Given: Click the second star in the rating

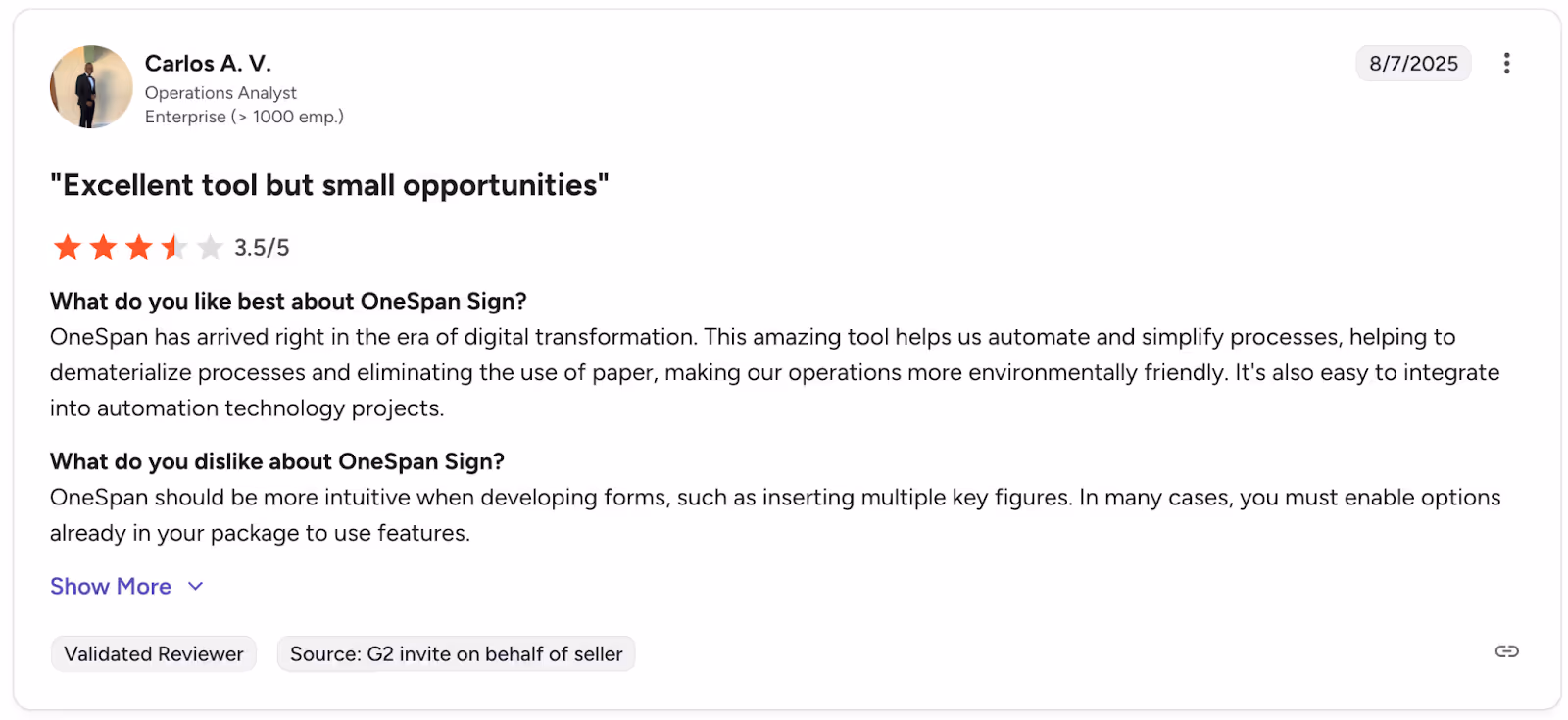Looking at the screenshot, I should point(103,247).
